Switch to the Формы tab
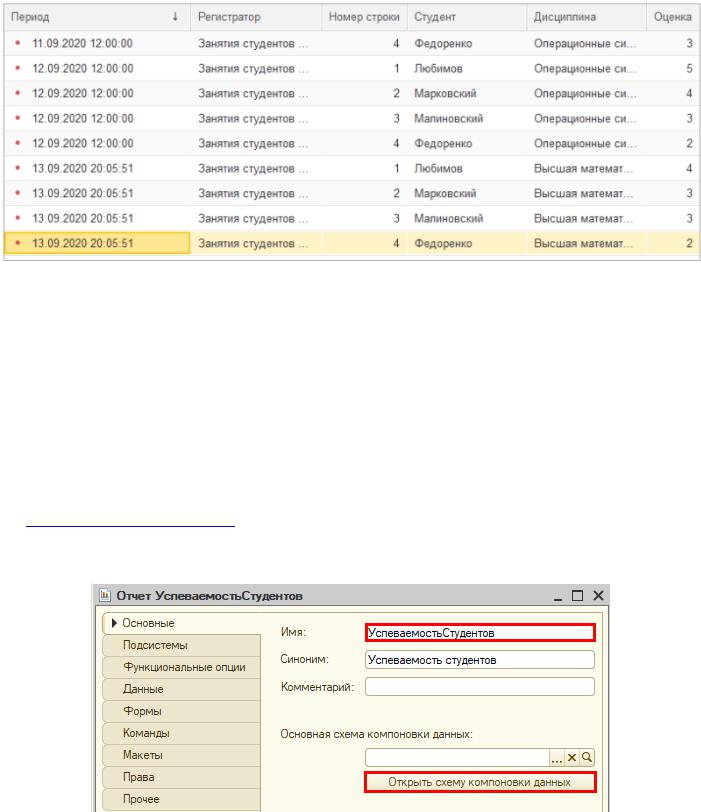The height and width of the screenshot is (812, 701). (181, 711)
